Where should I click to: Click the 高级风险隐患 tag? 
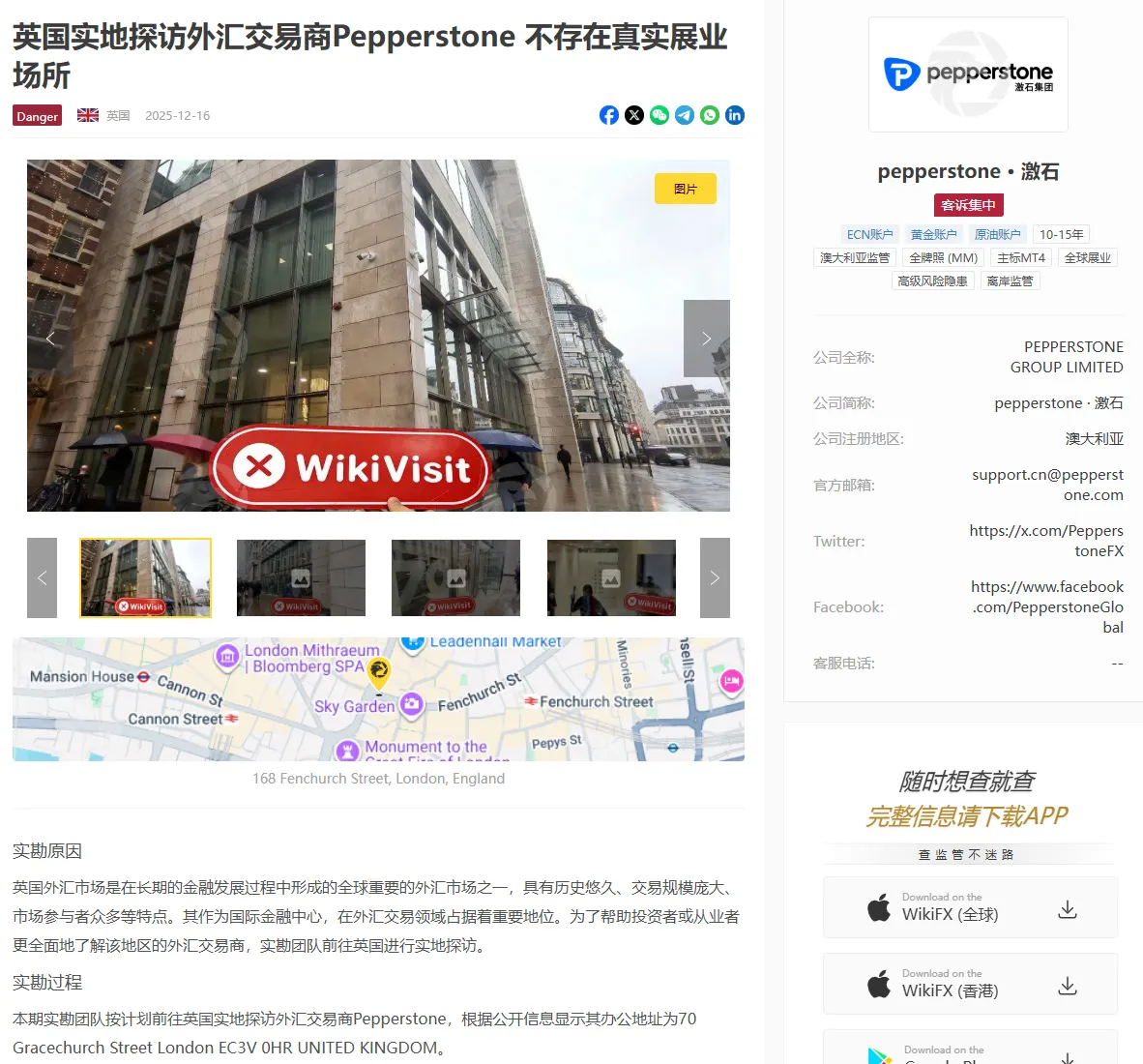coord(933,281)
